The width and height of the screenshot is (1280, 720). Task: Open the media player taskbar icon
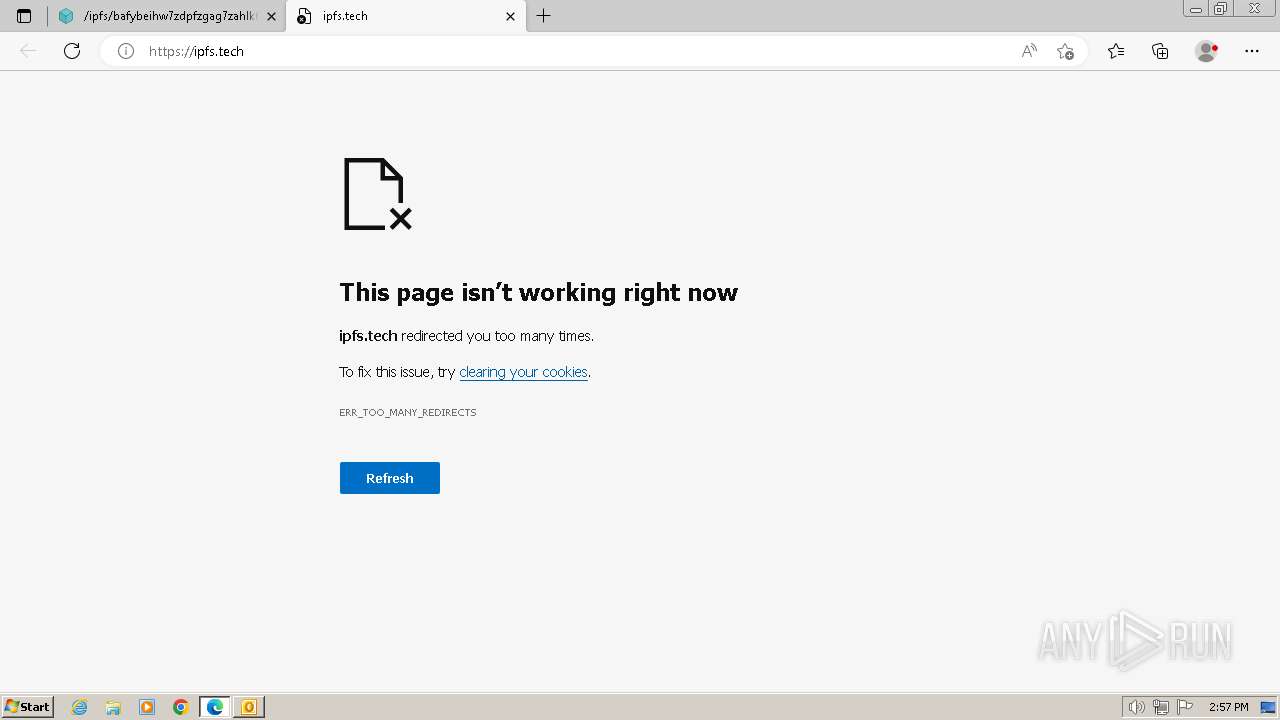[147, 707]
